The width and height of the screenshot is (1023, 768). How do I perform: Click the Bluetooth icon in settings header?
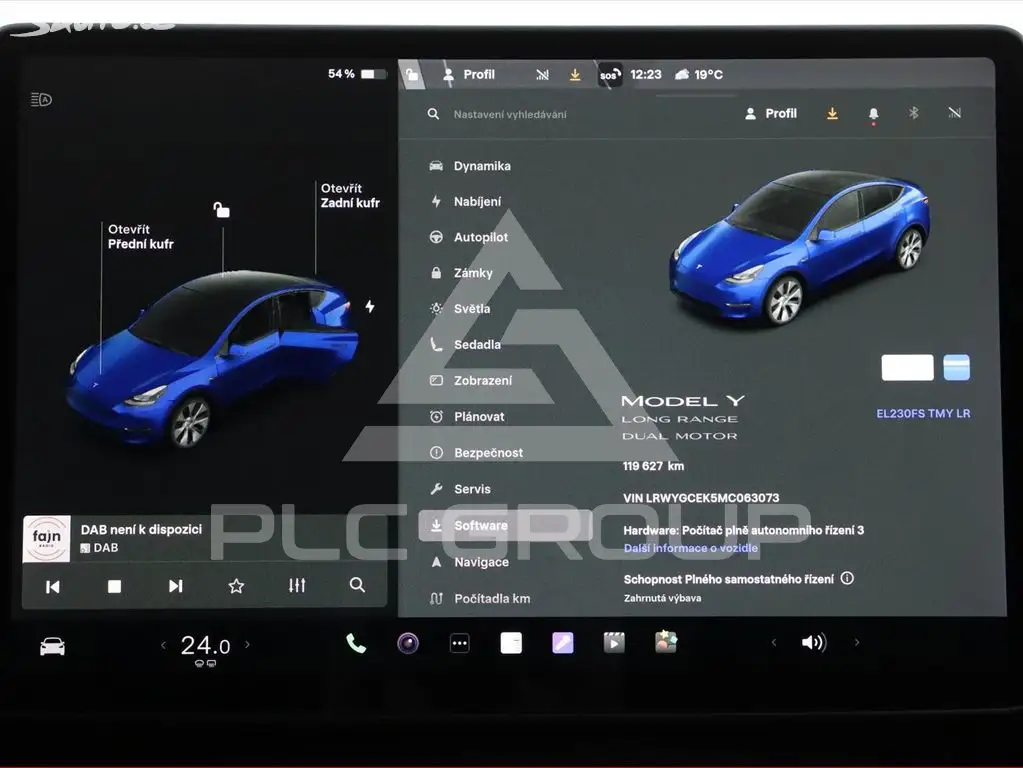[x=913, y=113]
